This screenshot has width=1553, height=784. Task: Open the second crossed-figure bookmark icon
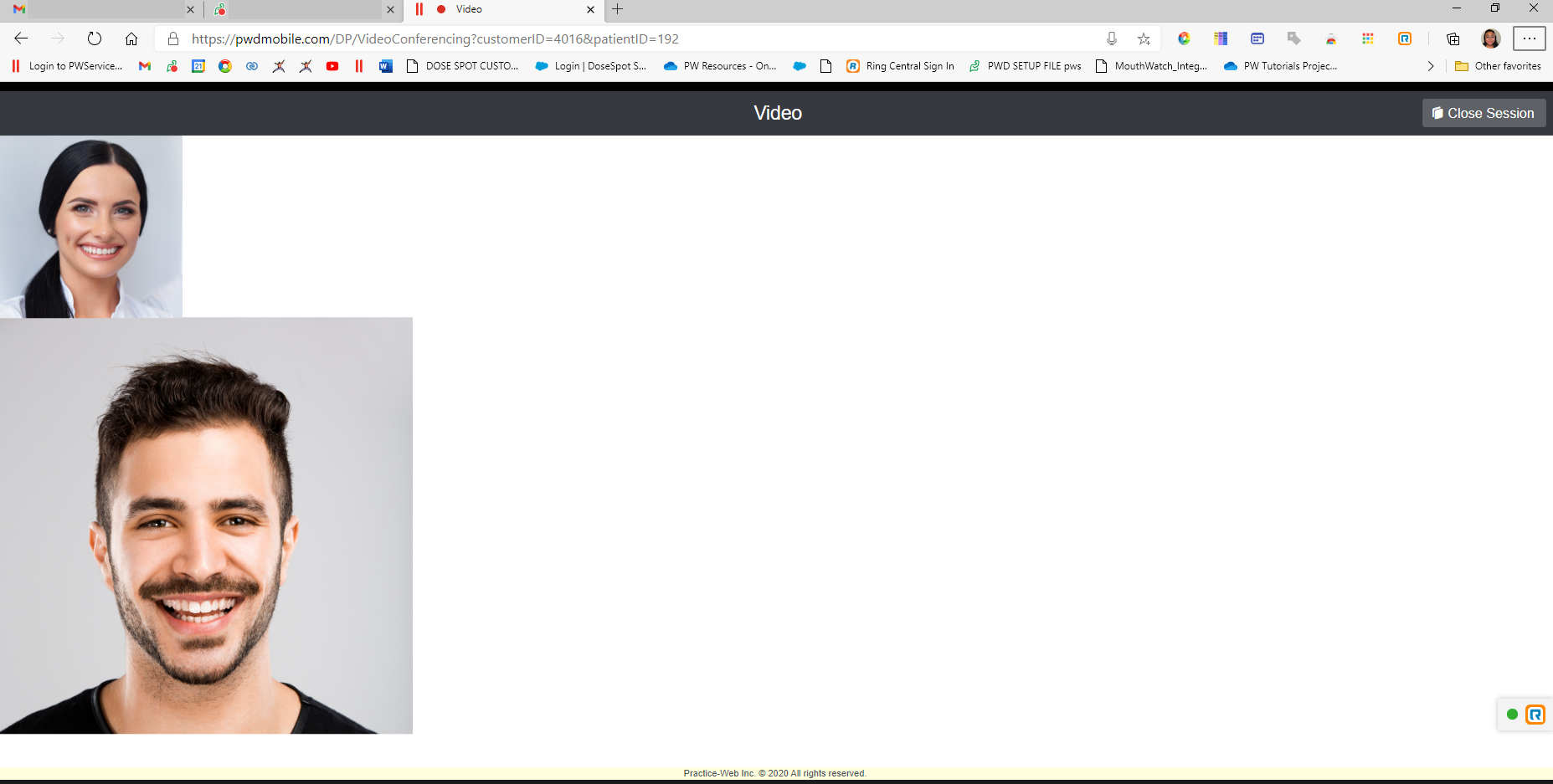click(x=306, y=66)
